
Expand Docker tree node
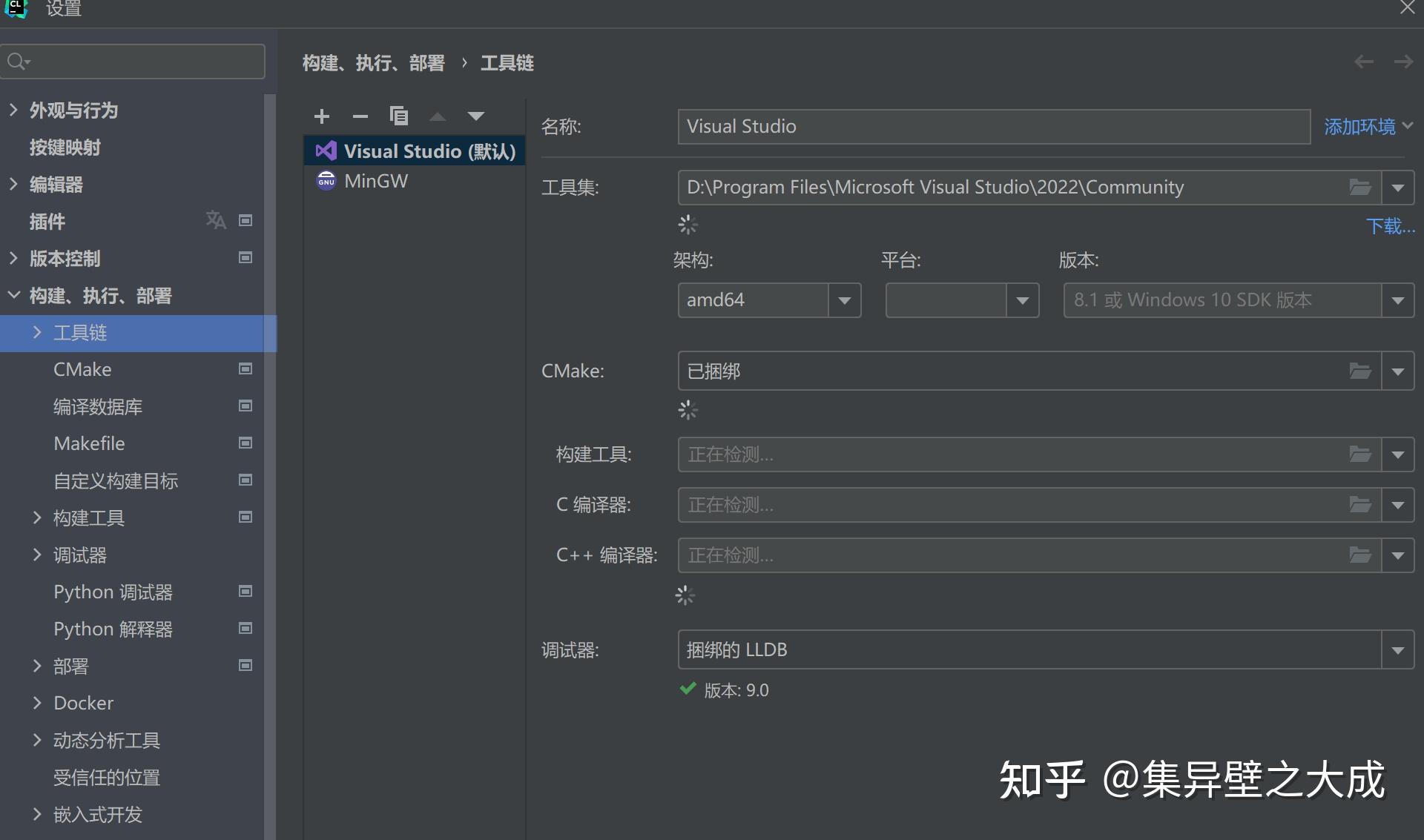click(x=37, y=703)
